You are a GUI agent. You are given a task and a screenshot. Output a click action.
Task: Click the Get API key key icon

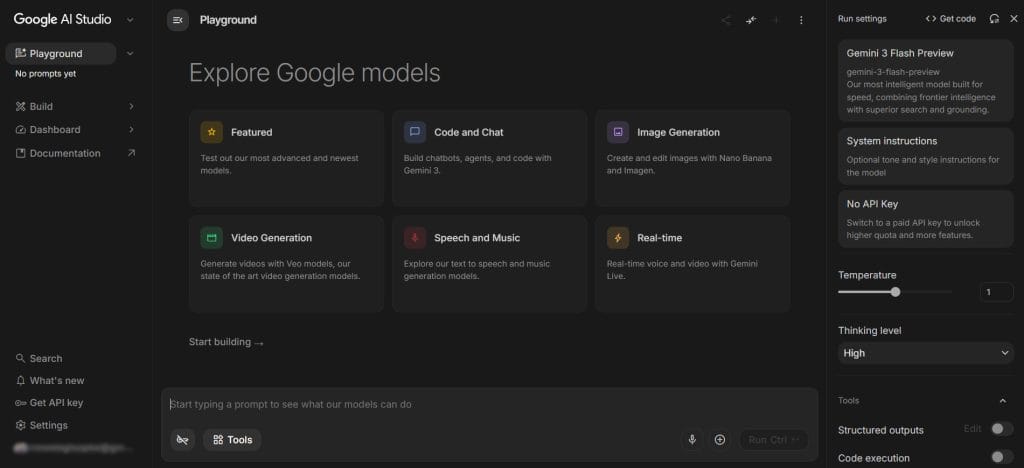[20, 403]
